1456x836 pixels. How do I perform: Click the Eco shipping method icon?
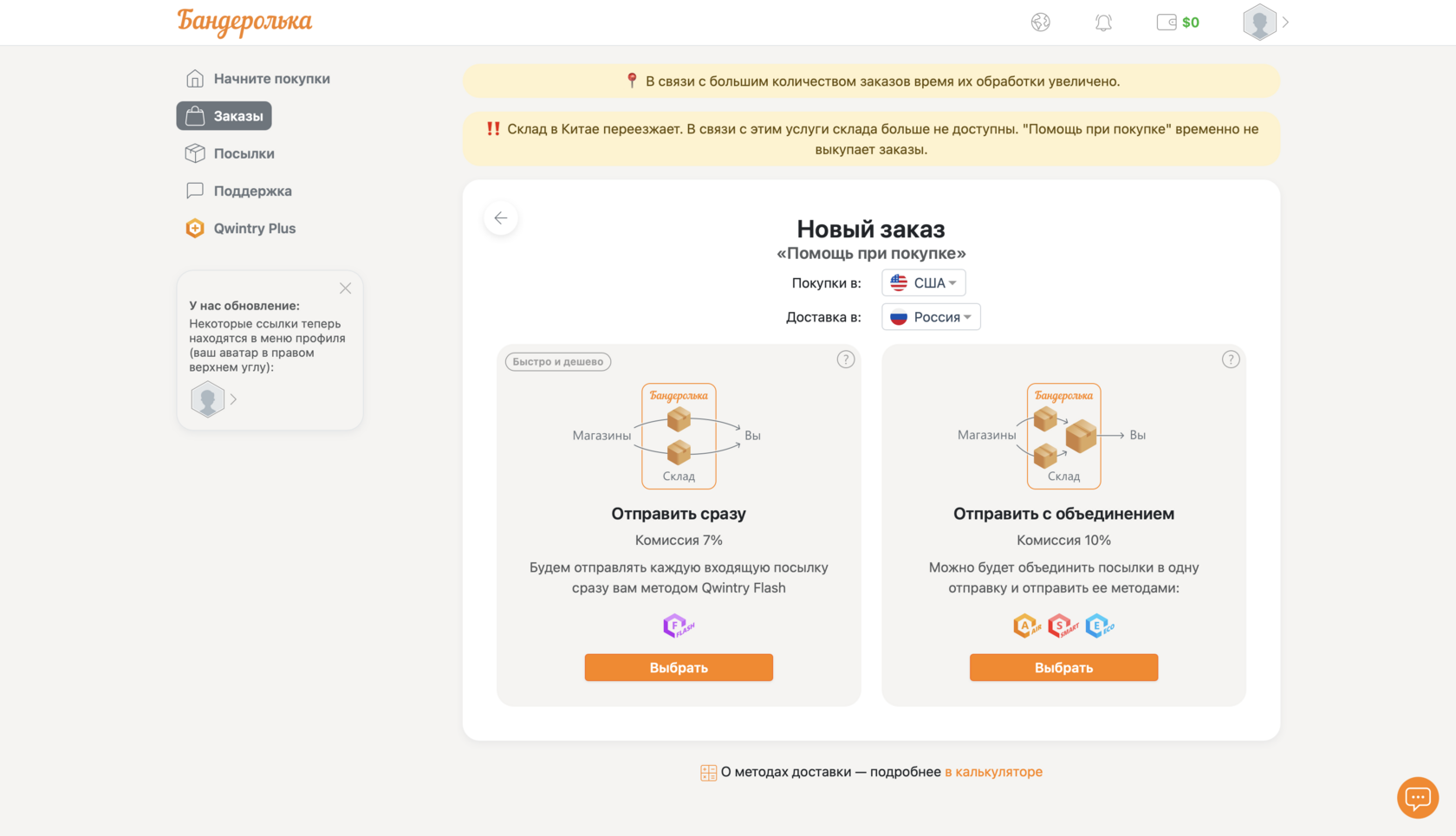click(x=1100, y=625)
